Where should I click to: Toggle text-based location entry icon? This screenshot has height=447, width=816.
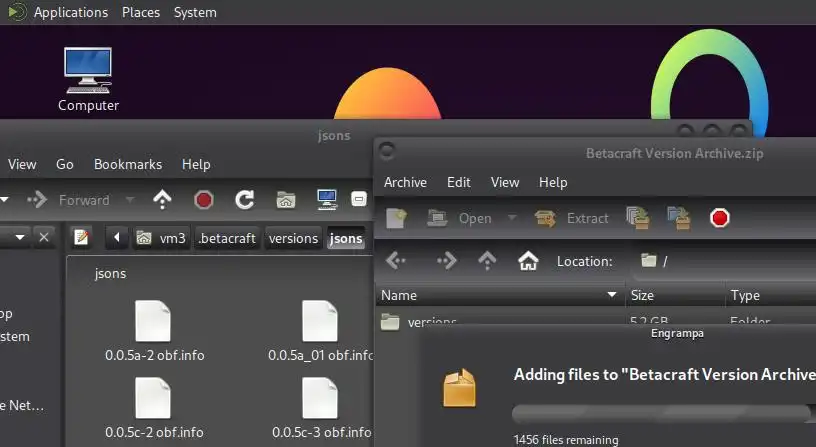[81, 238]
